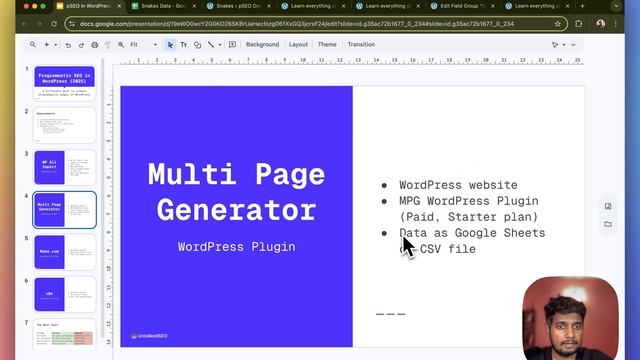Open the Chrome profile avatar
Viewport: 640px width, 360px height.
tap(600, 24)
